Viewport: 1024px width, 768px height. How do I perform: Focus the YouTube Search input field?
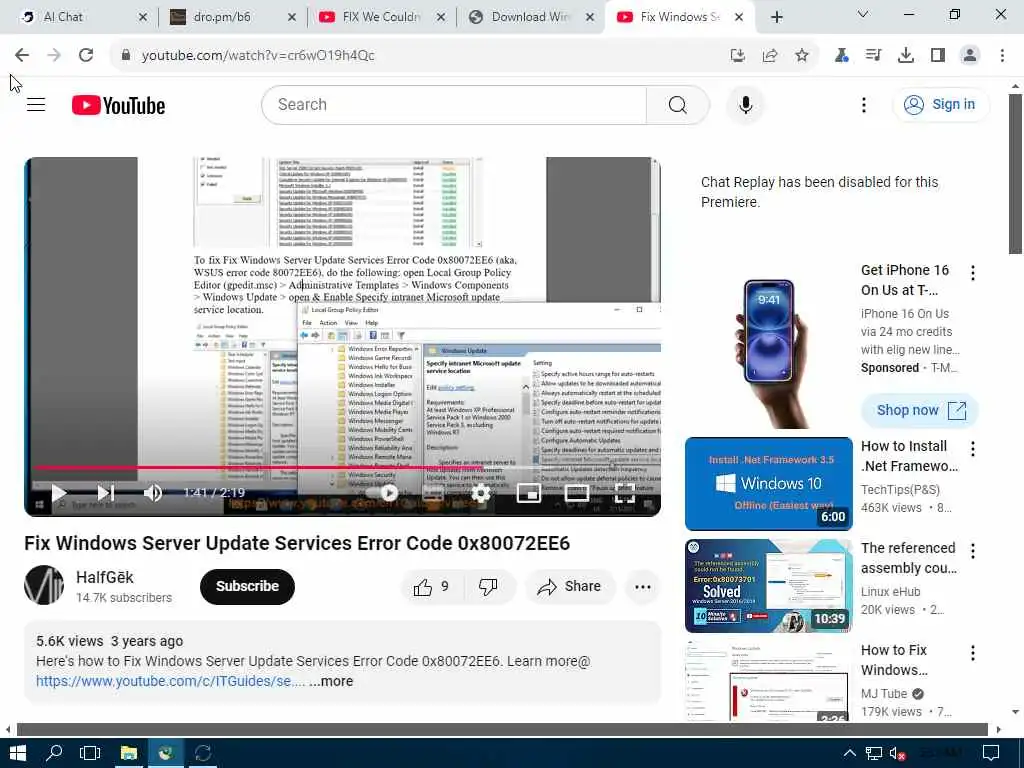(454, 104)
